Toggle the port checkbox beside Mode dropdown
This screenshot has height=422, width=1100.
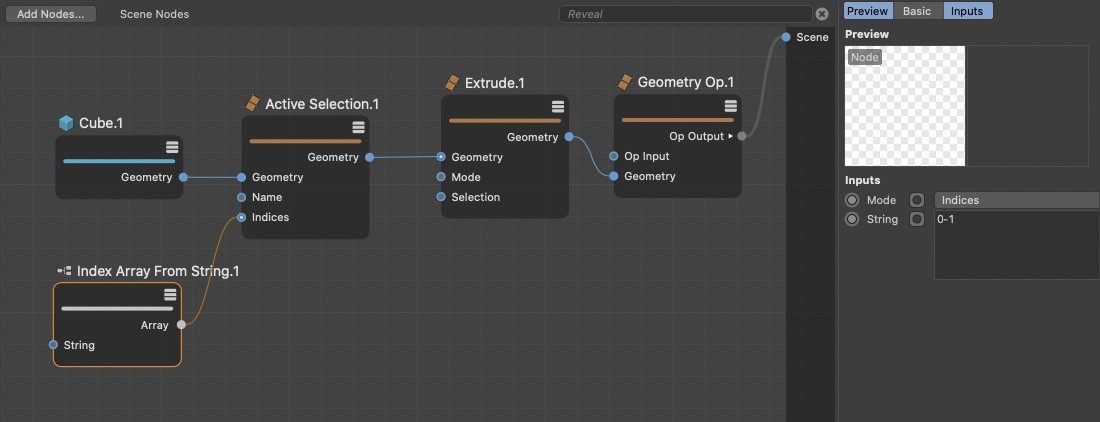click(x=917, y=200)
